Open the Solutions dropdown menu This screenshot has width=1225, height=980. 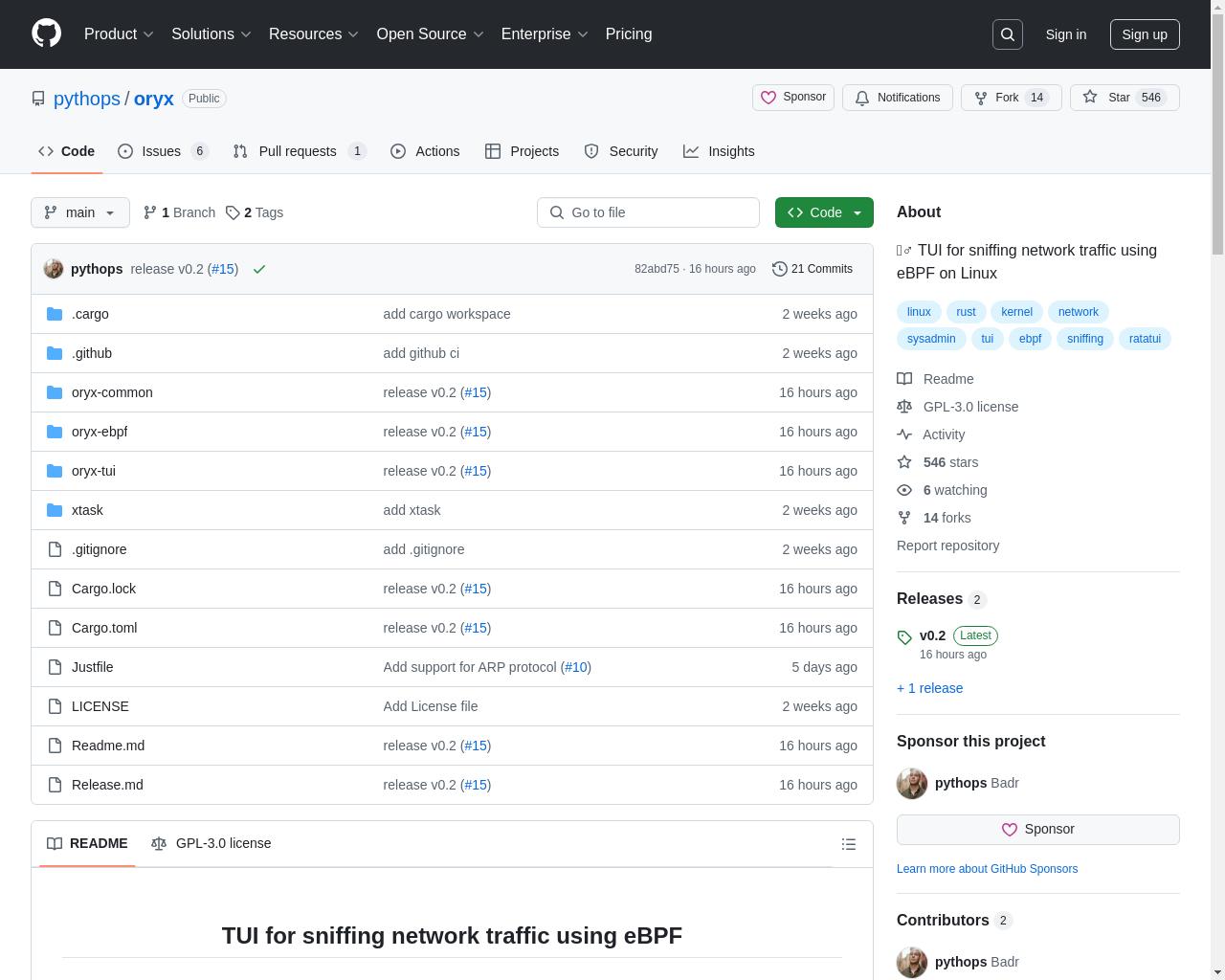[x=211, y=33]
